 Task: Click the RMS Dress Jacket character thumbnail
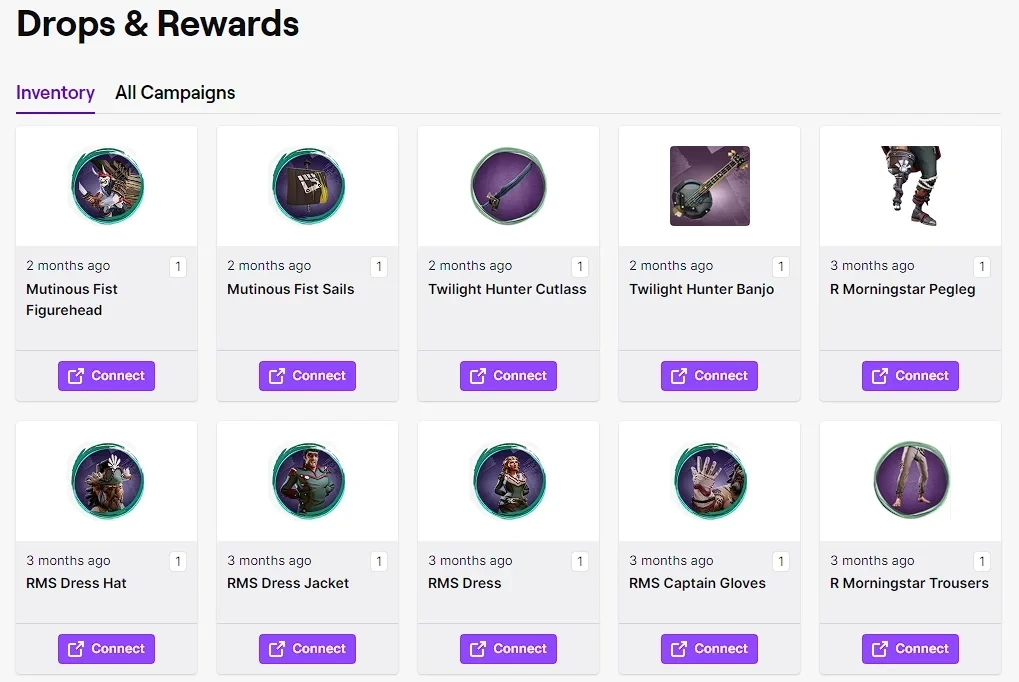[x=307, y=480]
